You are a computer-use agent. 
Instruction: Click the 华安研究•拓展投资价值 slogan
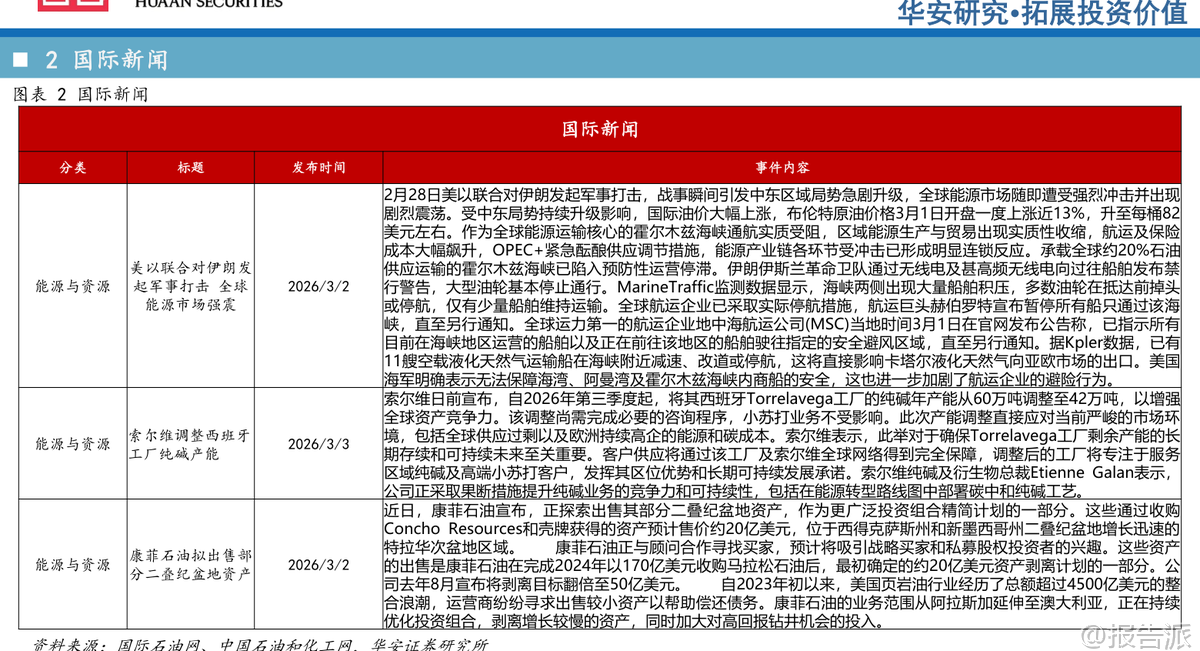1040,12
